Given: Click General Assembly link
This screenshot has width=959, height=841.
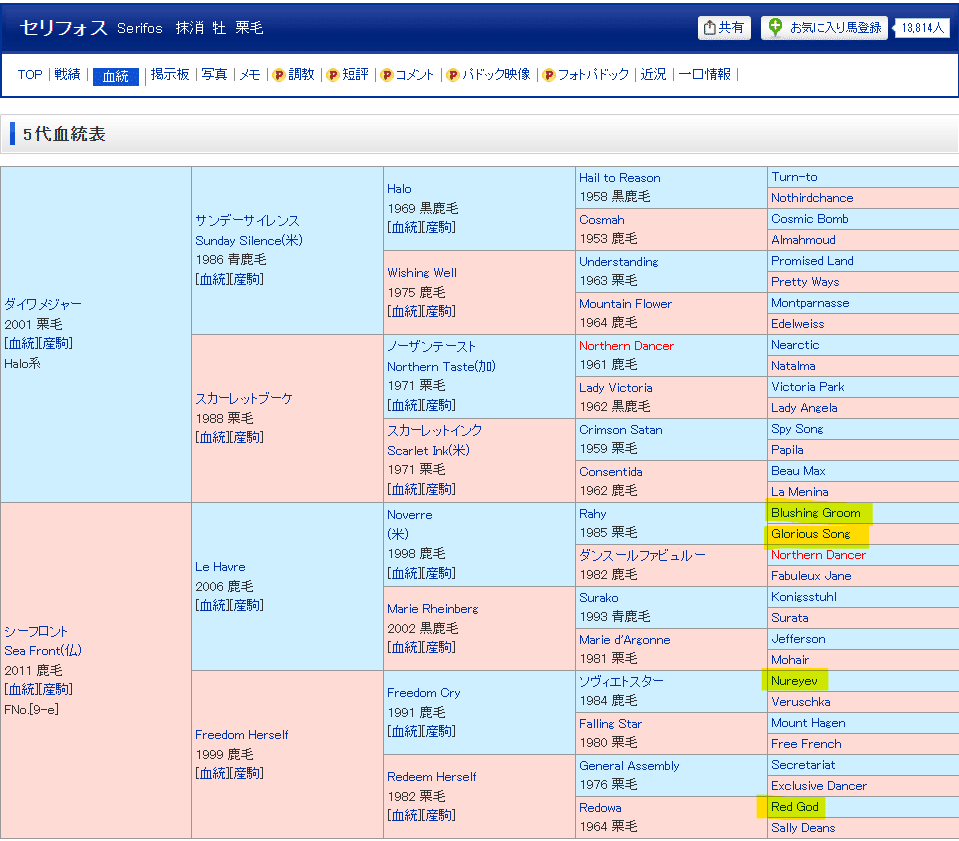Looking at the screenshot, I should pyautogui.click(x=629, y=766).
